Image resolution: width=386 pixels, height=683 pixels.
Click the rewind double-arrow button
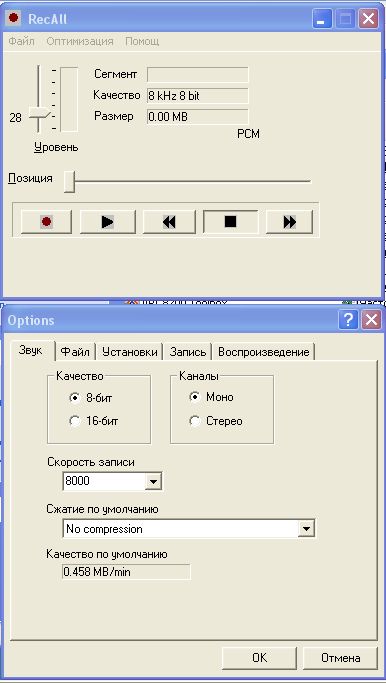[x=169, y=222]
